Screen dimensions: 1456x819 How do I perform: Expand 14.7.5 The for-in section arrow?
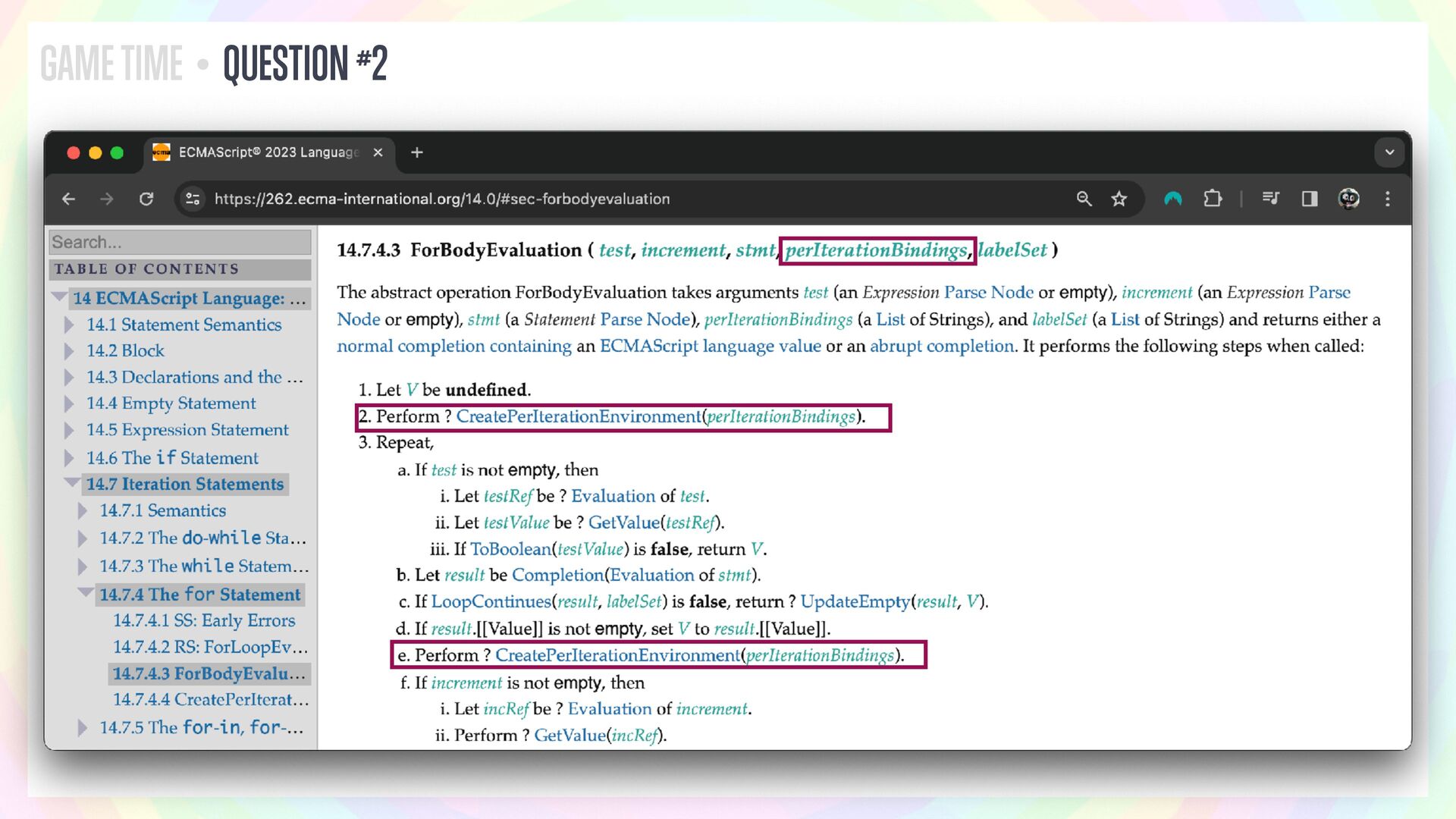click(82, 727)
